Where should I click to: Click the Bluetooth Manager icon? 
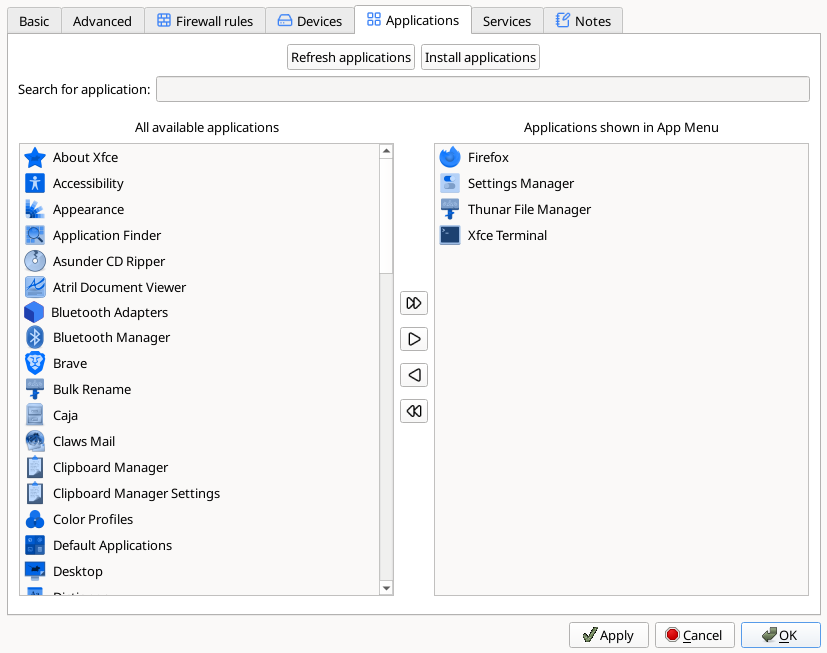pos(35,337)
